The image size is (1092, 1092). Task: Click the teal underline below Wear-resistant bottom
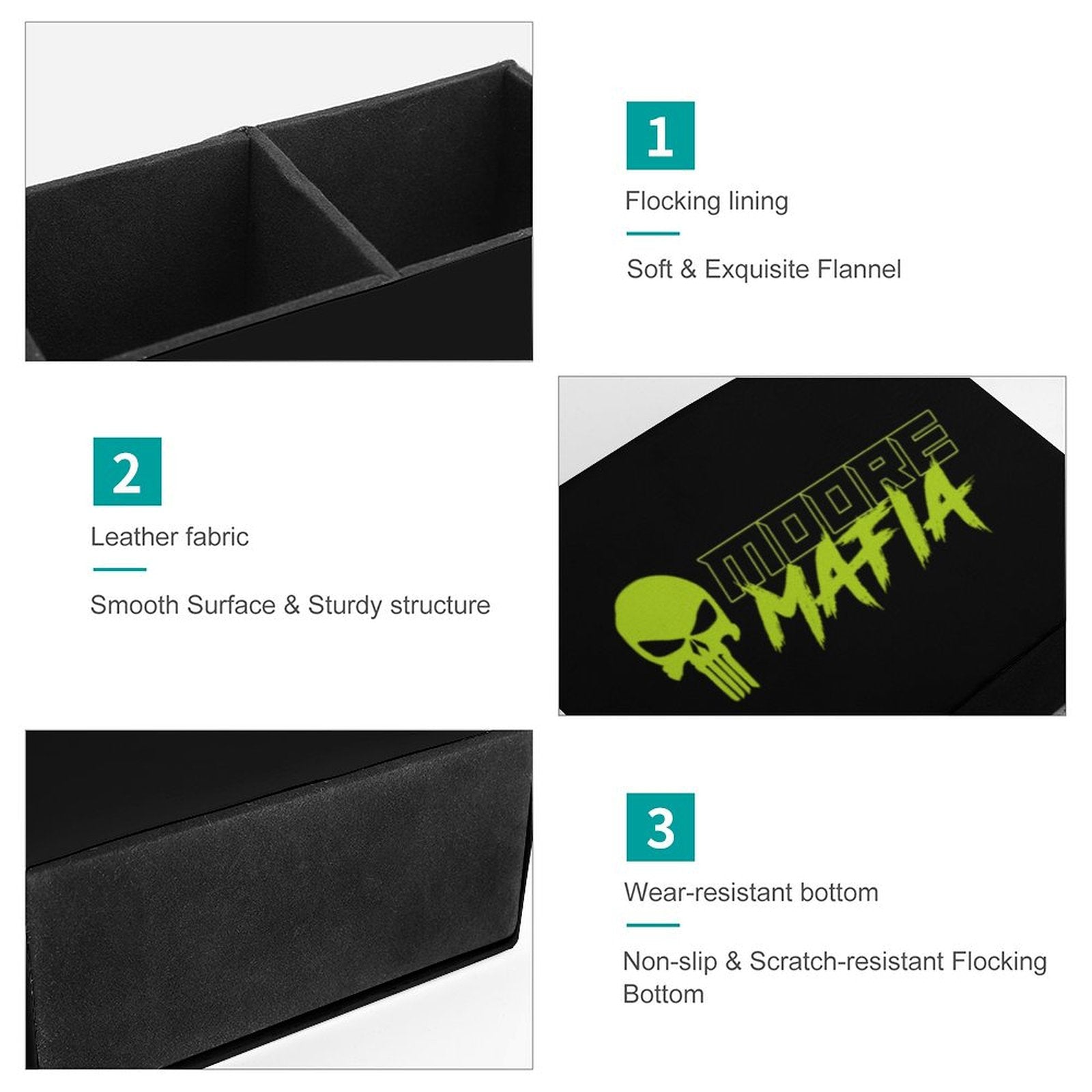(653, 925)
